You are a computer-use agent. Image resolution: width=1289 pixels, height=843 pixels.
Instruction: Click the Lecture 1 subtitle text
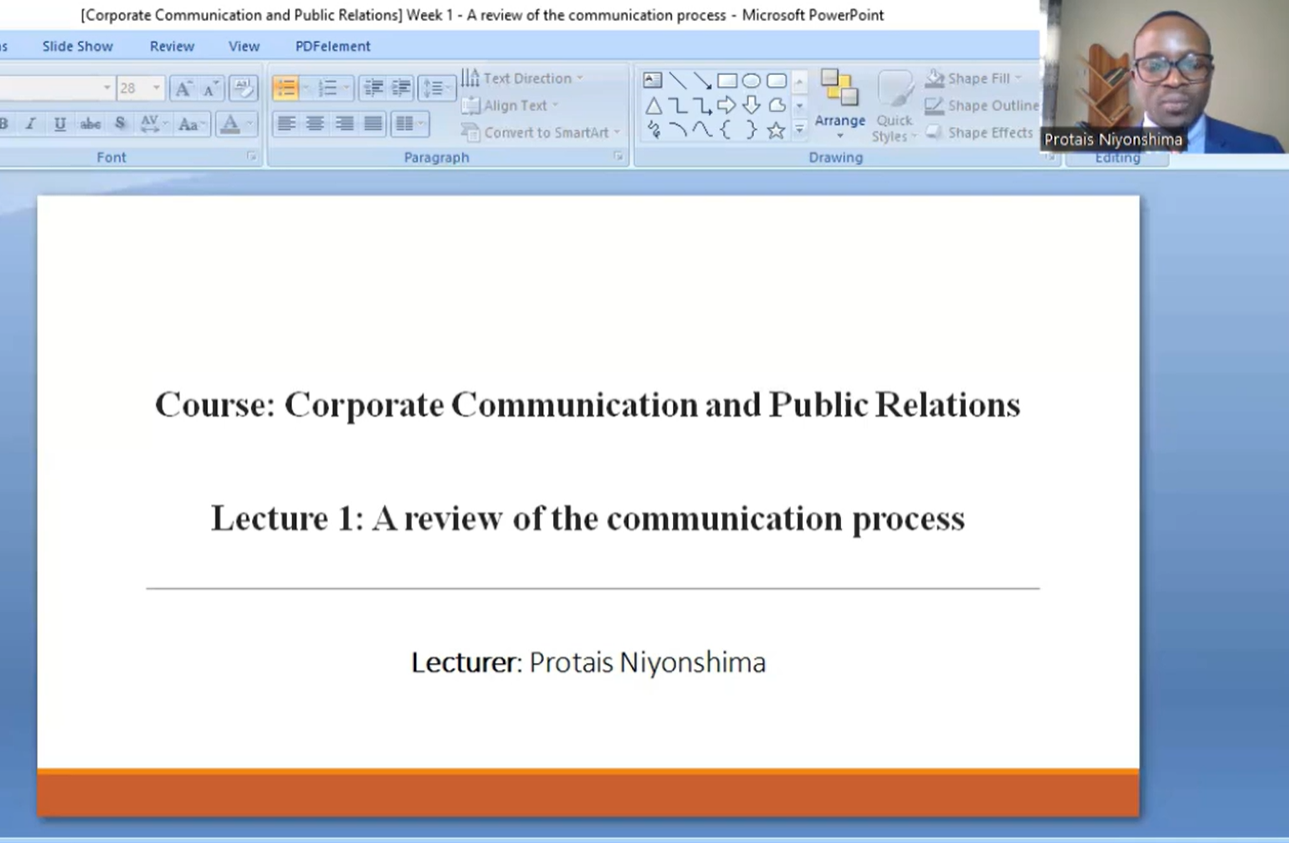588,518
